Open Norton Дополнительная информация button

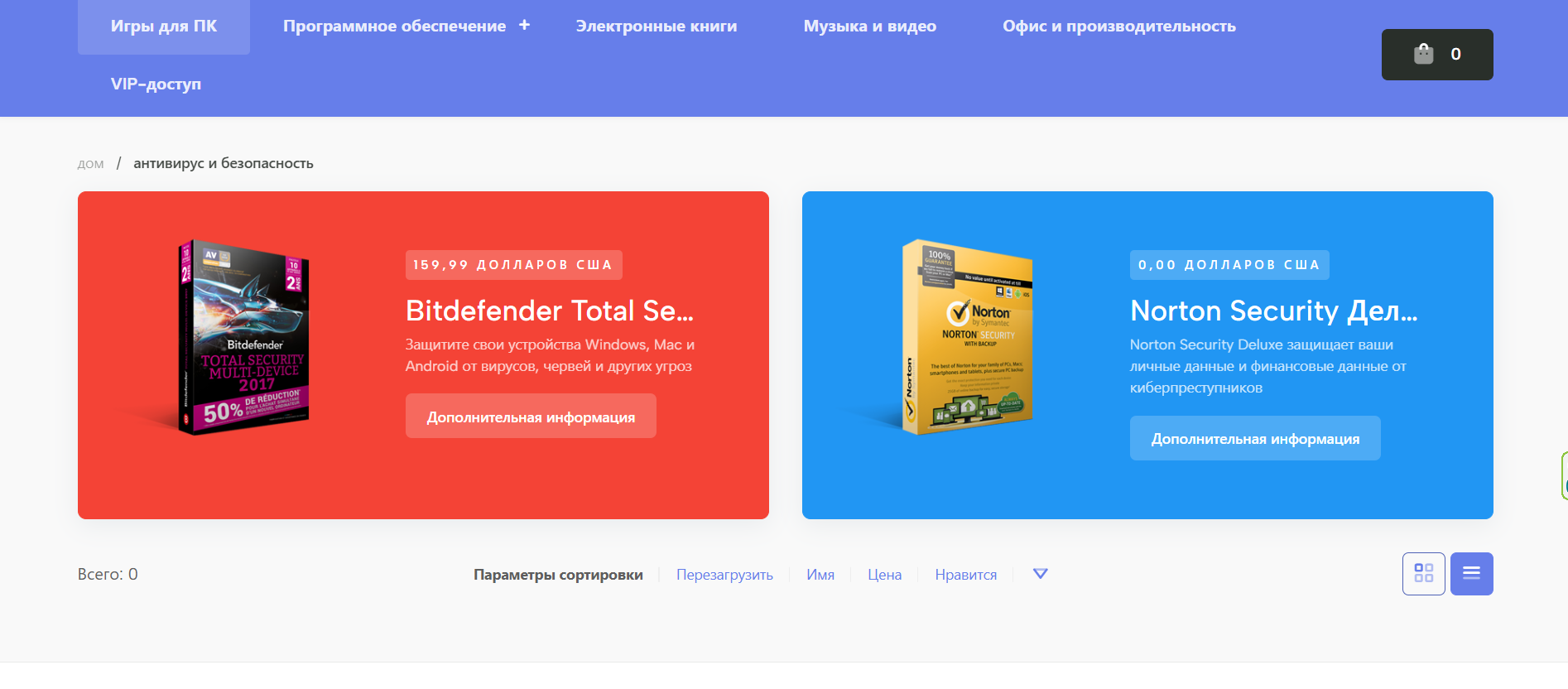point(1255,438)
